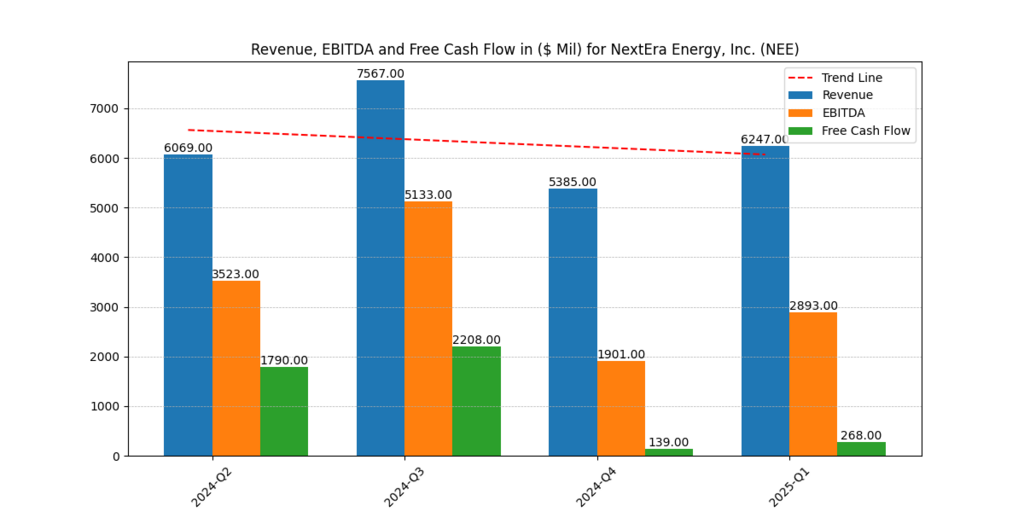This screenshot has width=1024, height=512.
Task: Select the 2024-Q3 Free Cash Flow bar
Action: 476,401
